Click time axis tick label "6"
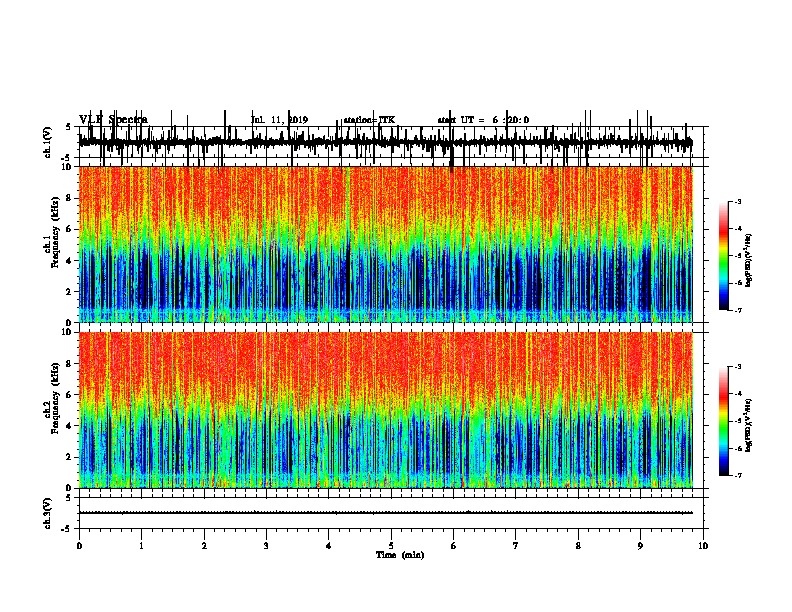 point(454,546)
